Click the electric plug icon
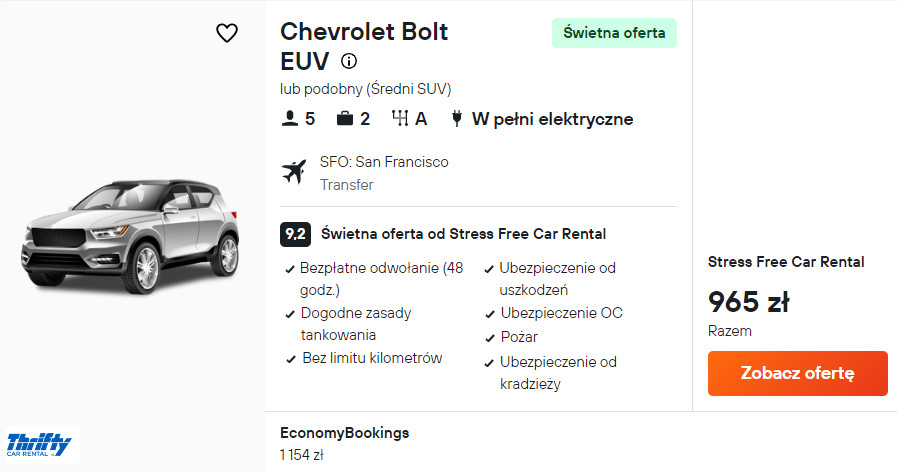 pyautogui.click(x=456, y=119)
